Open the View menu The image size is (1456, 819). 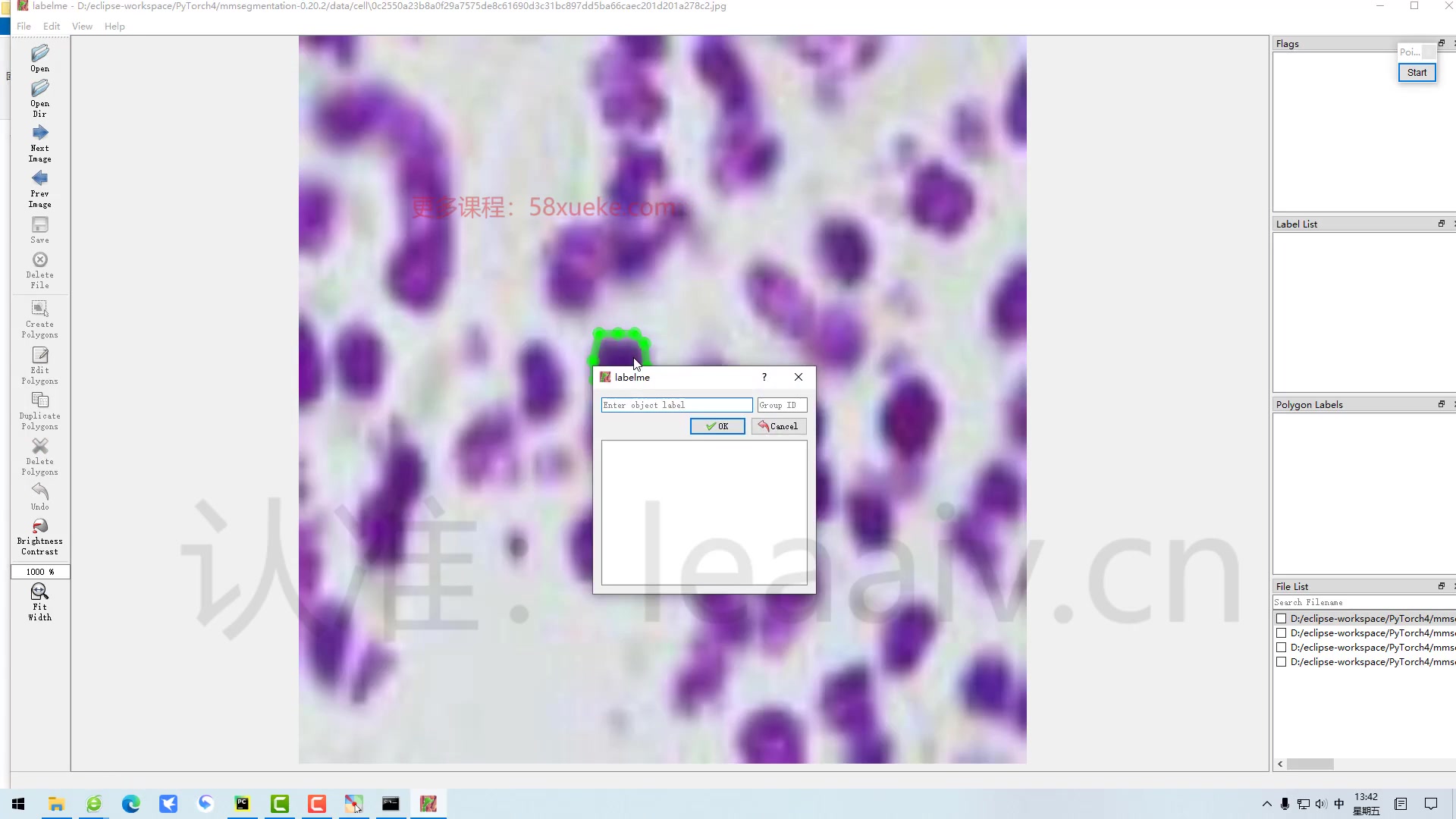[x=82, y=26]
